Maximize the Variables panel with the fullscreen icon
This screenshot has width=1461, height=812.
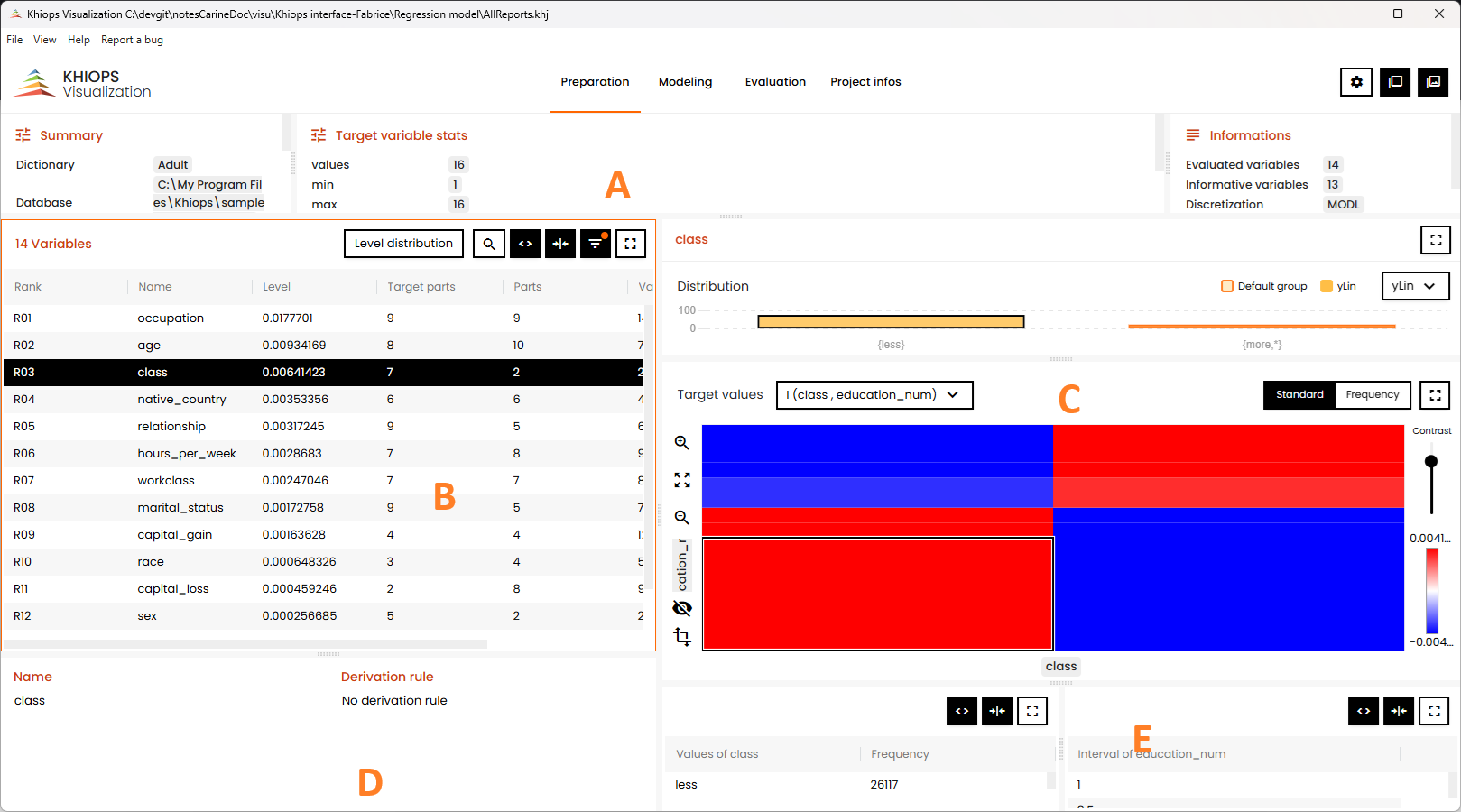631,244
